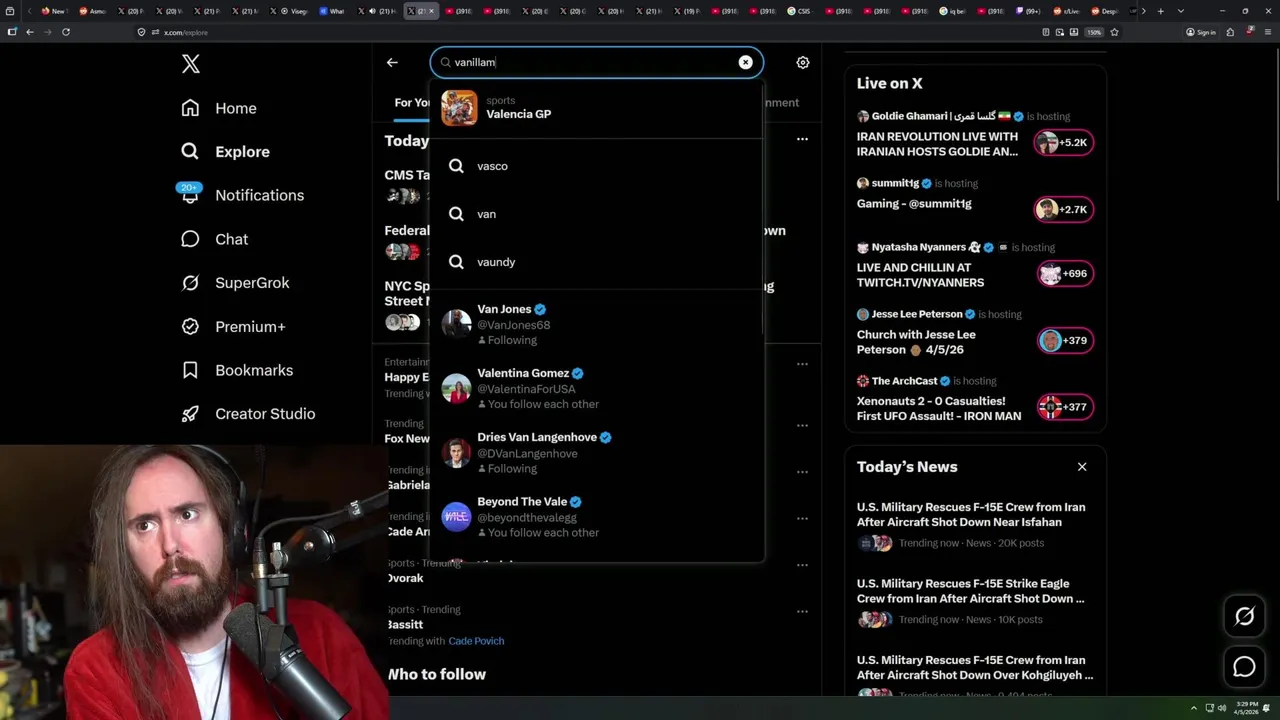Choose the 'van' search suggestion

coord(597,214)
